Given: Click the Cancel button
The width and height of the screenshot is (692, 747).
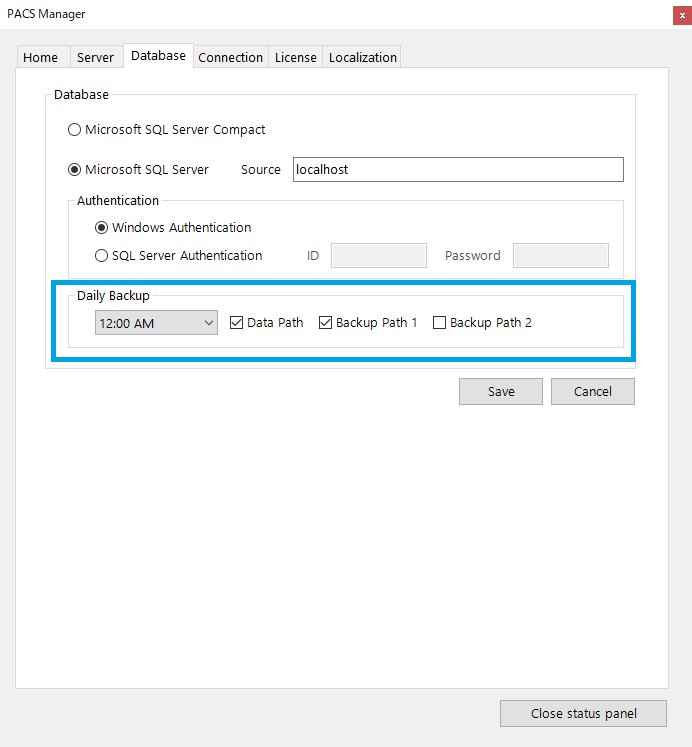Looking at the screenshot, I should 593,392.
